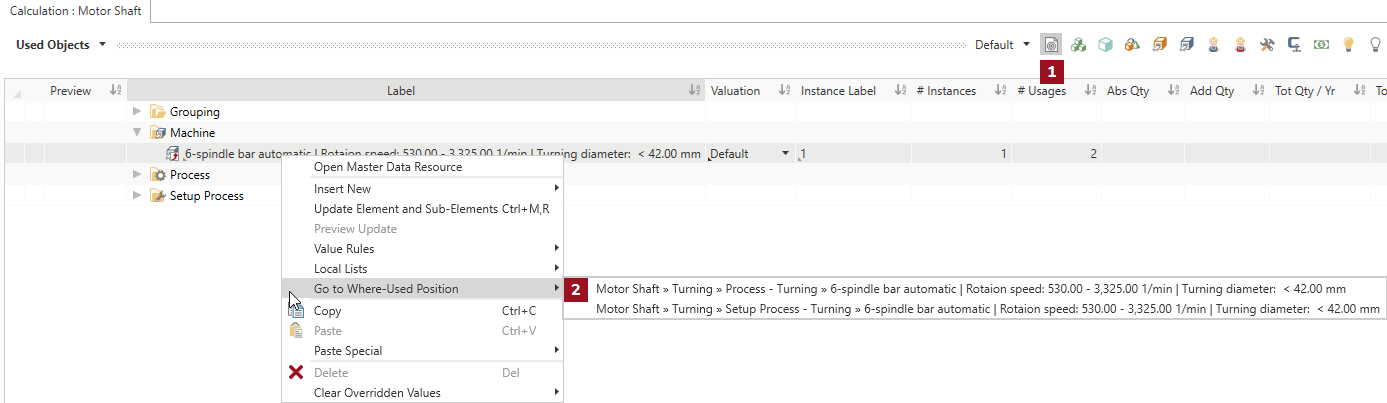Click the blue-shirted worker toolbar icon
1387x403 pixels.
coord(1213,44)
